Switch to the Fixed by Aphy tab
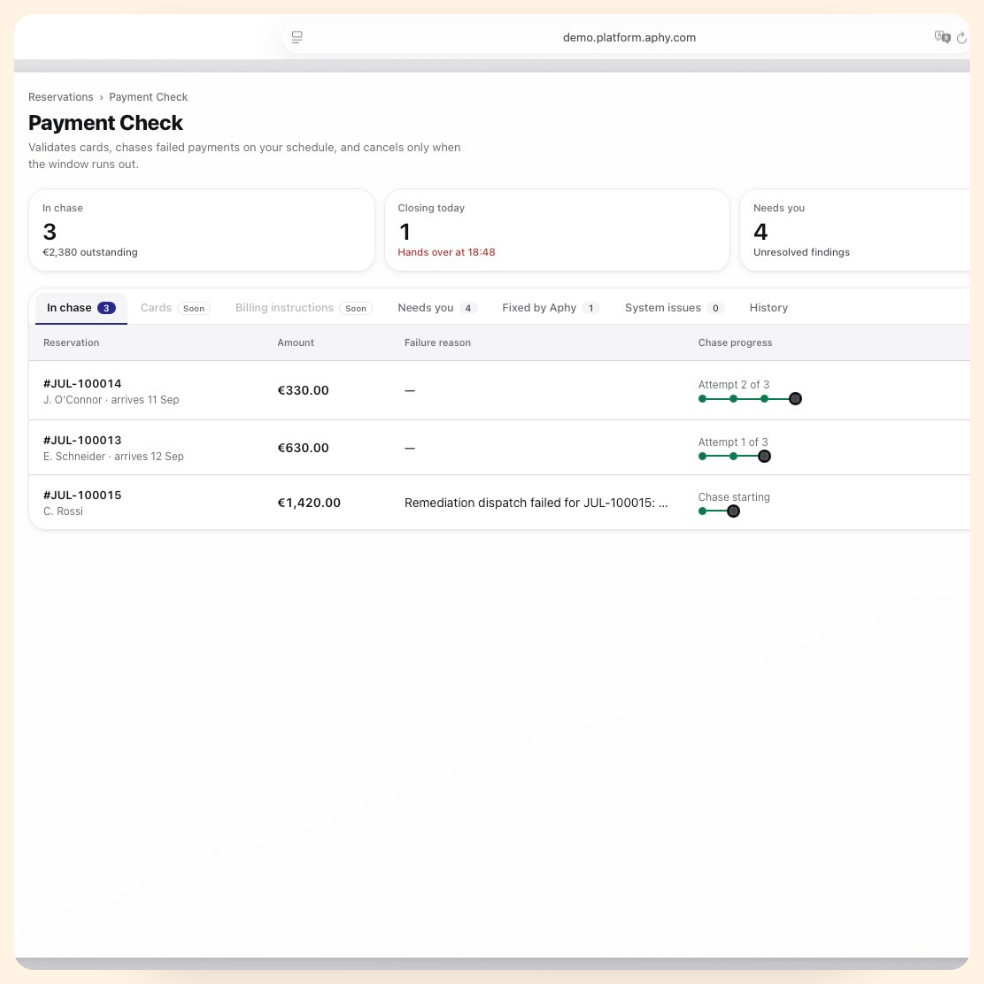 (550, 308)
